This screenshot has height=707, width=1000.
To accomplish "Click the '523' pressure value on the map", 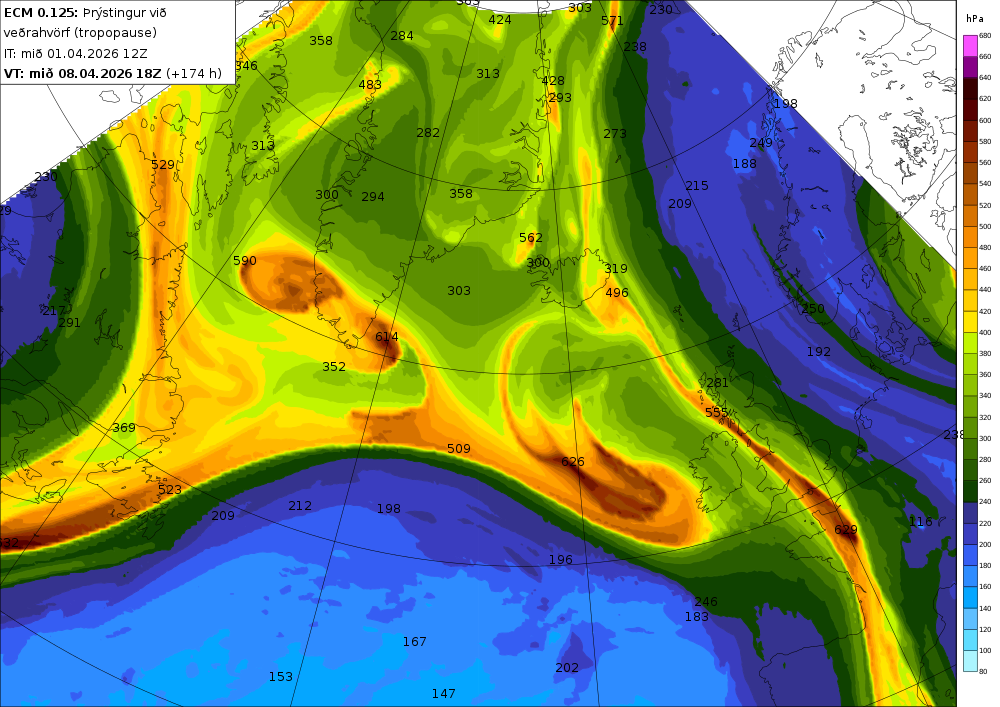I will pos(170,490).
